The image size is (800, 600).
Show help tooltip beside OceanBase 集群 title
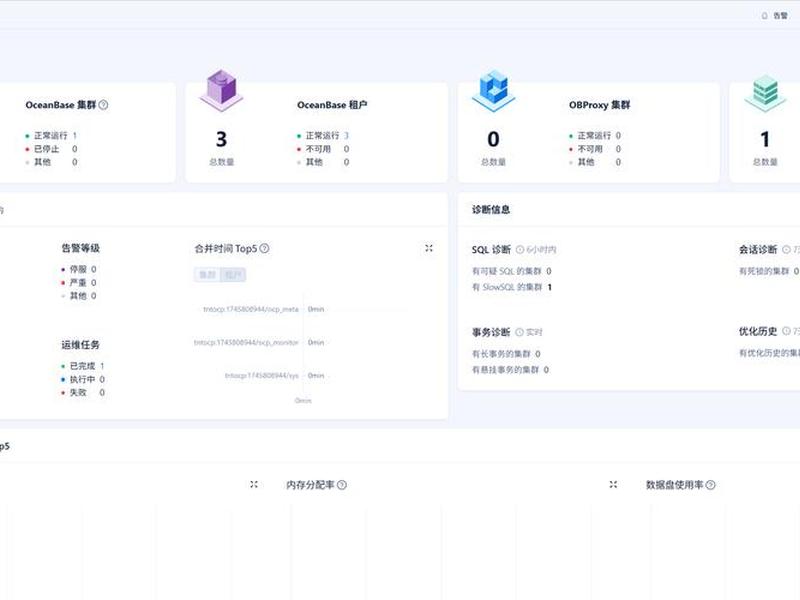(103, 105)
